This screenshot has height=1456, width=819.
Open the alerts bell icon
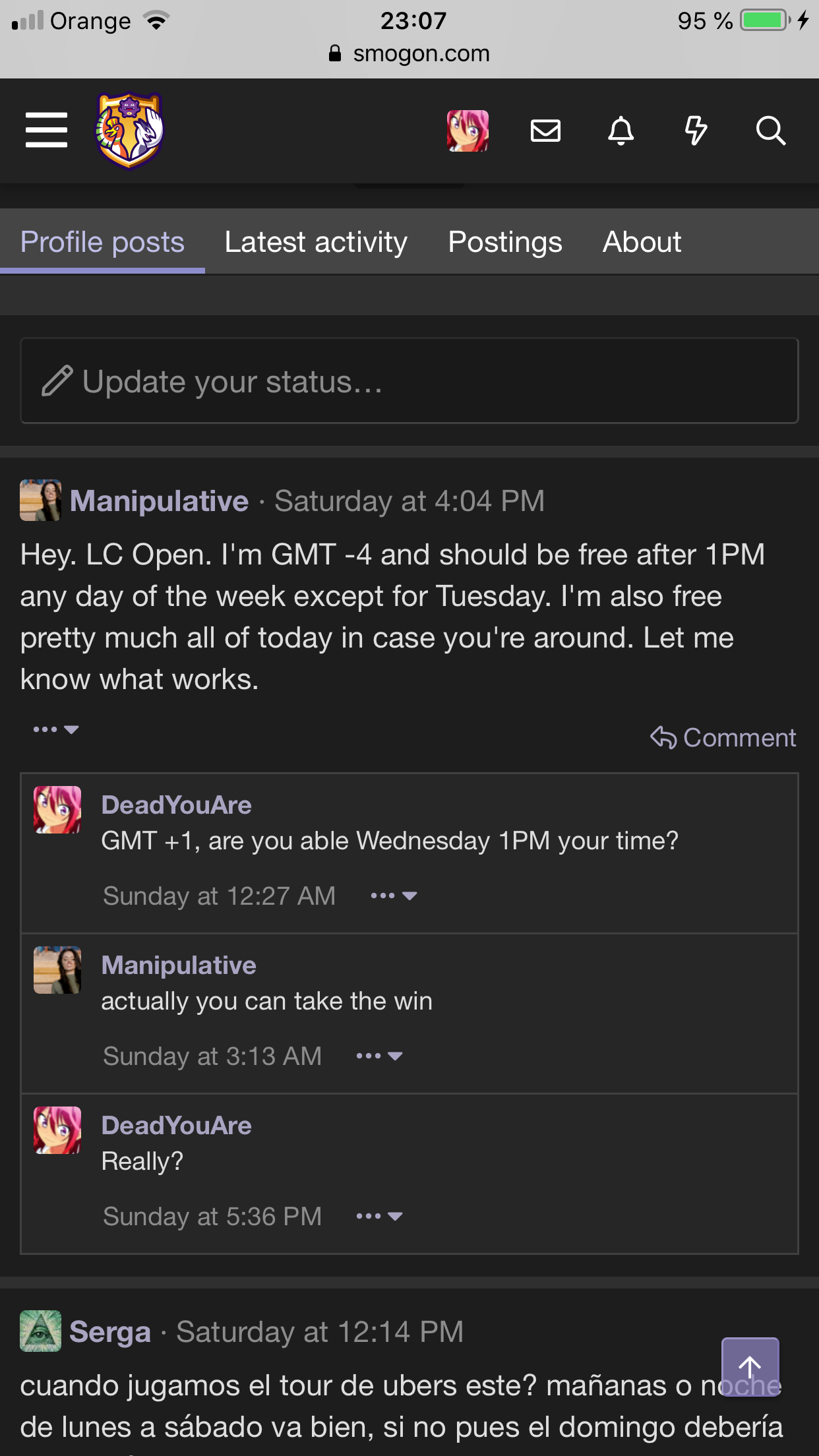pyautogui.click(x=621, y=131)
